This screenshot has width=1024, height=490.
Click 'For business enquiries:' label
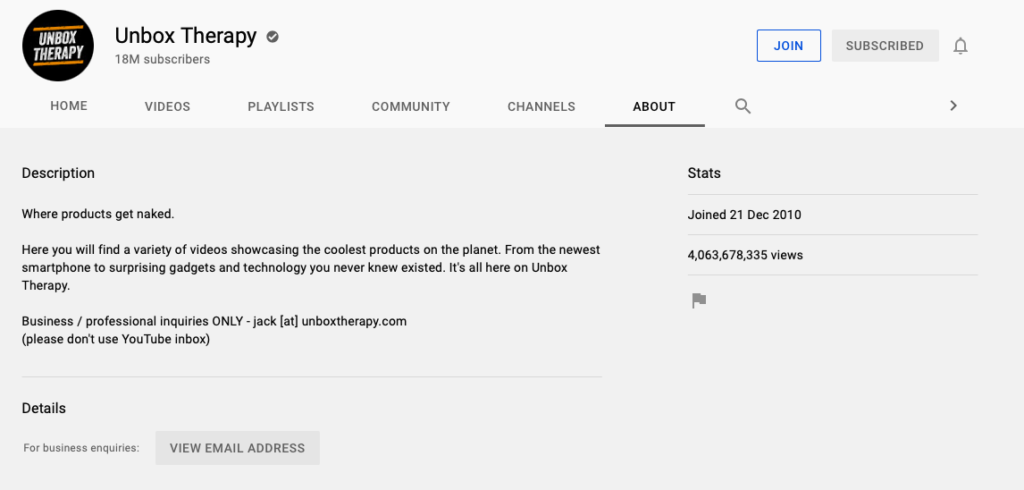[82, 448]
